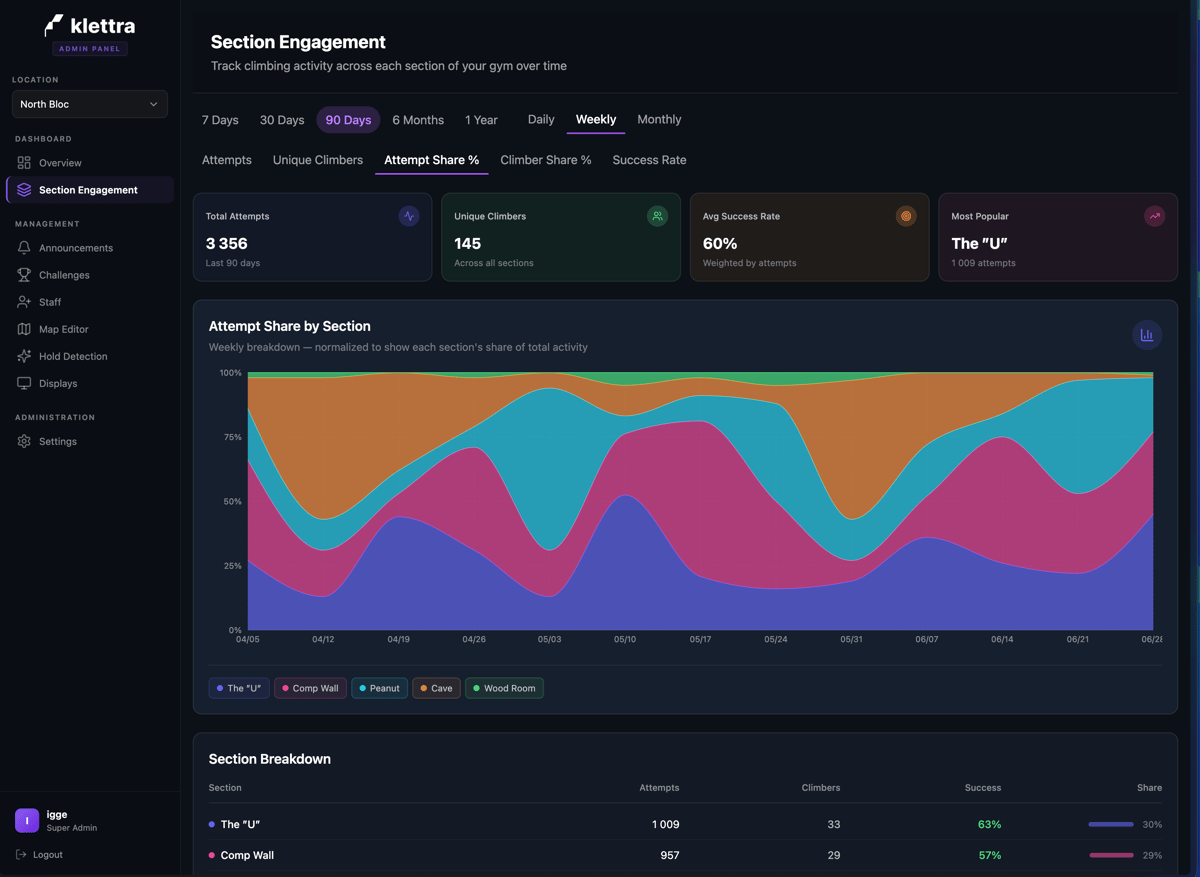Open the Unique Climbers metric tab
This screenshot has width=1200, height=877.
[318, 160]
